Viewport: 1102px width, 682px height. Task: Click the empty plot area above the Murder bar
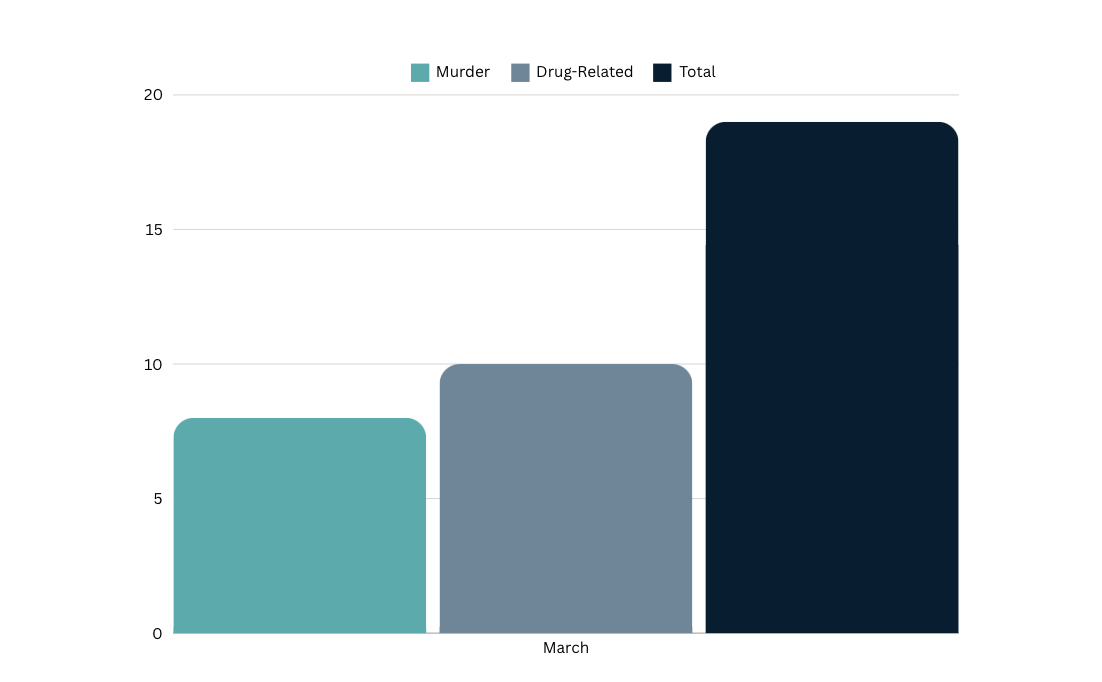[x=299, y=300]
